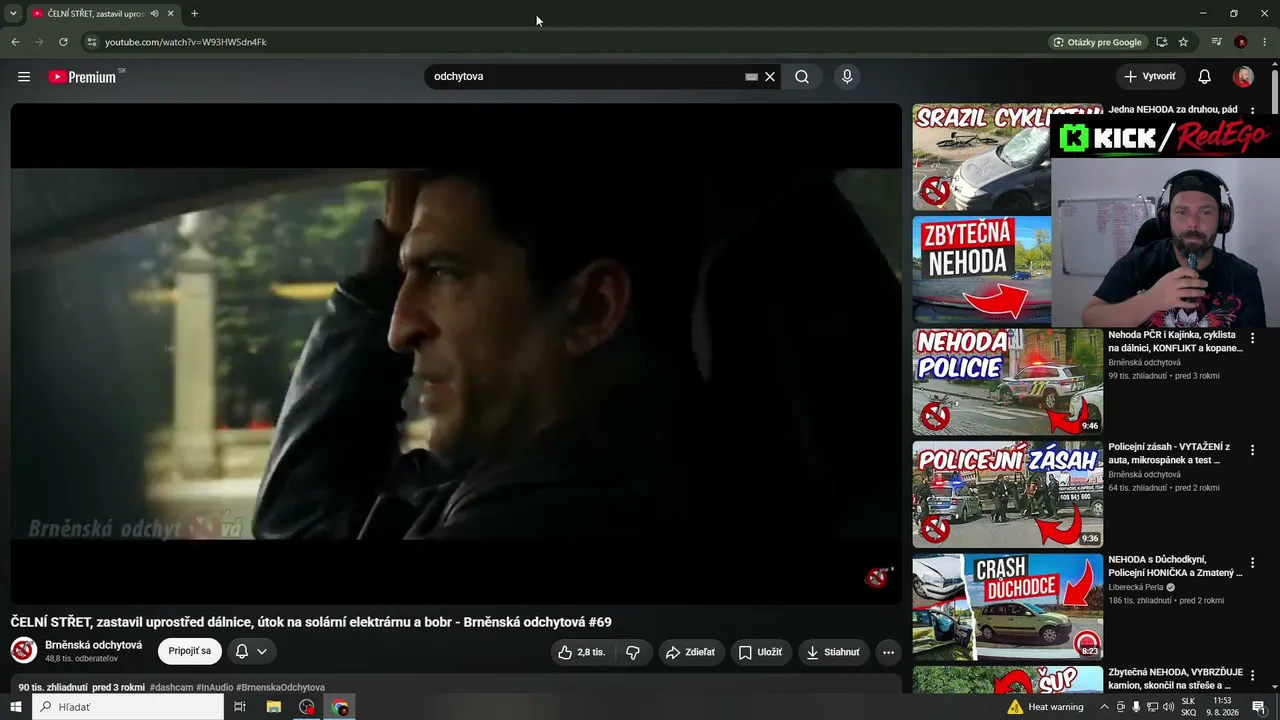Open the on-screen keyboard in the search box
This screenshot has height=720, width=1280.
[x=751, y=77]
